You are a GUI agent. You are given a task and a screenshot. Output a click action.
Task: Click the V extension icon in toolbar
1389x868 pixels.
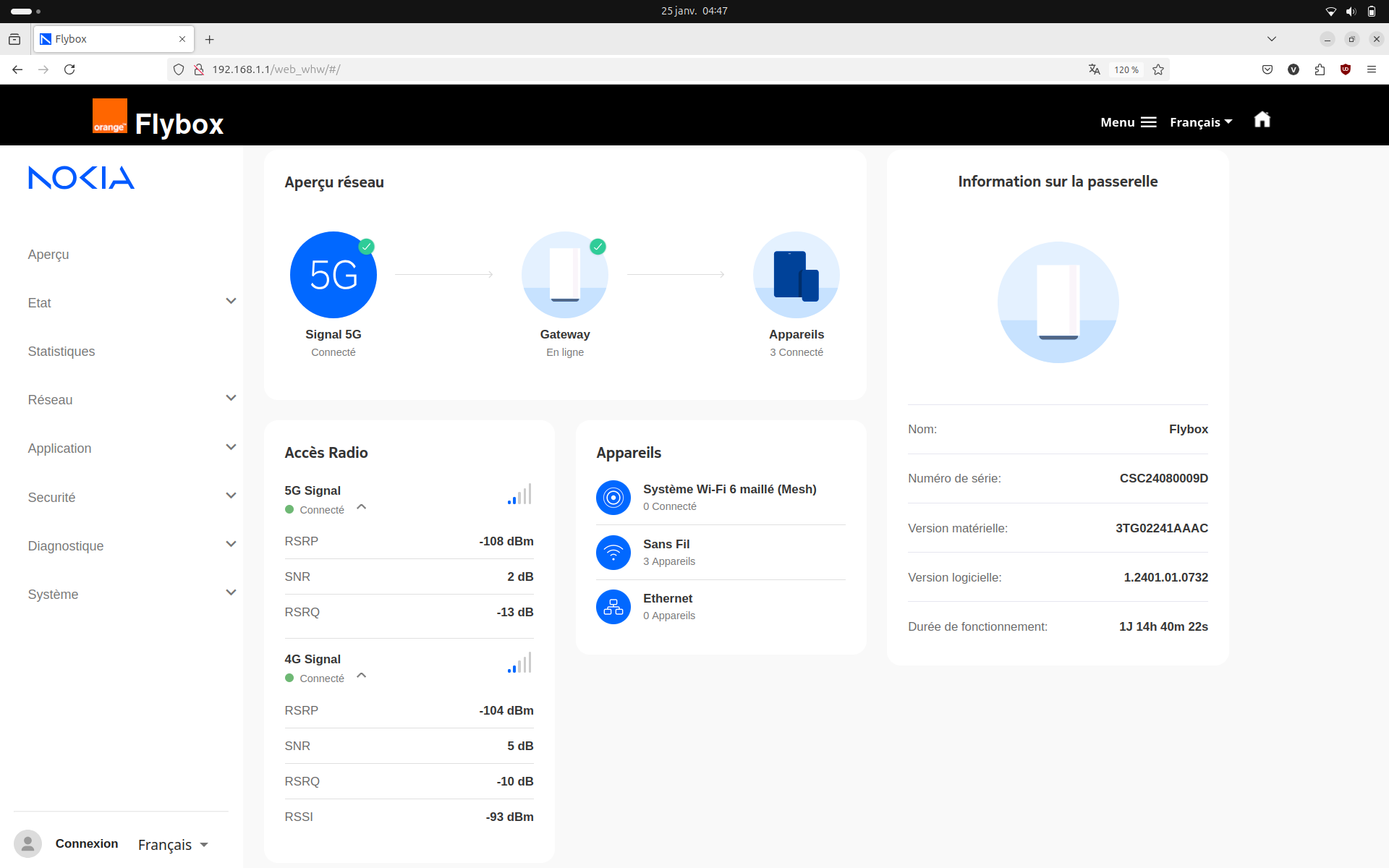[1294, 69]
